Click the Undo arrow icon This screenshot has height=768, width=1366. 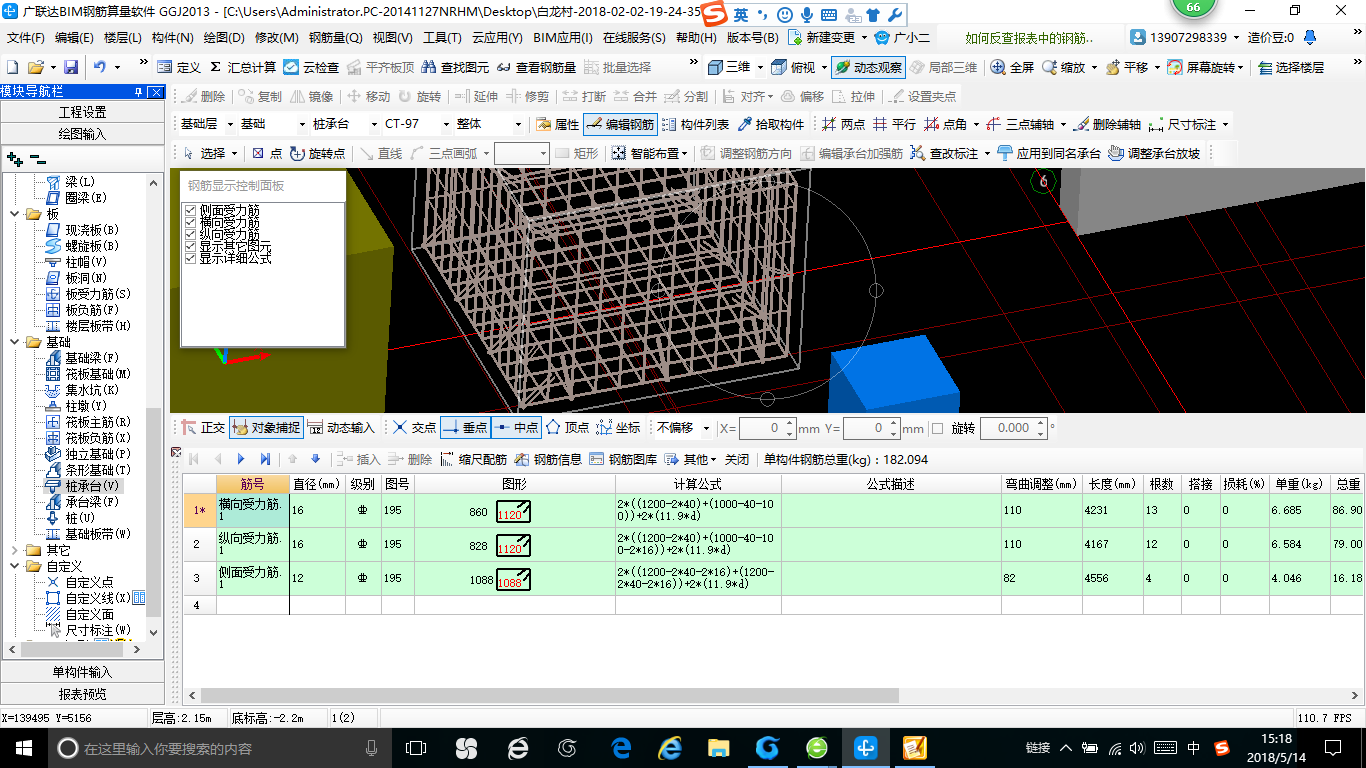[x=100, y=67]
